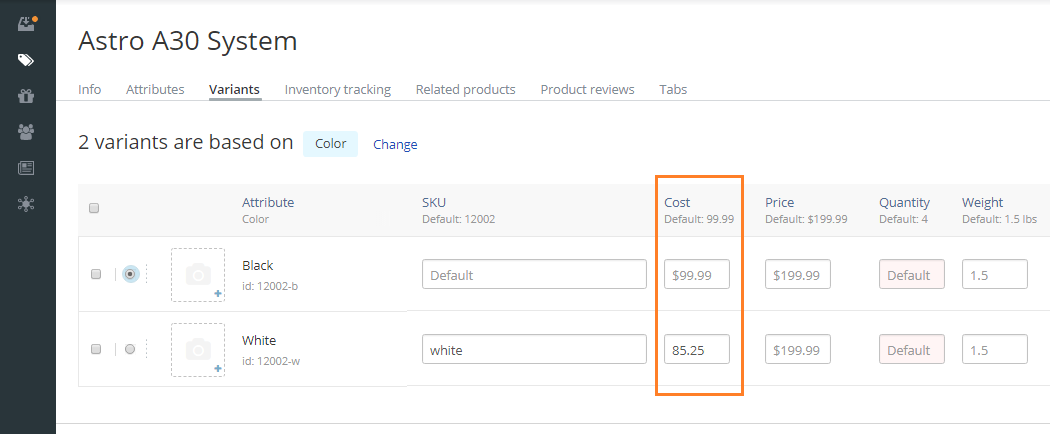Focus the Black variant SKU field
Screen dimensions: 1050x434
click(534, 275)
